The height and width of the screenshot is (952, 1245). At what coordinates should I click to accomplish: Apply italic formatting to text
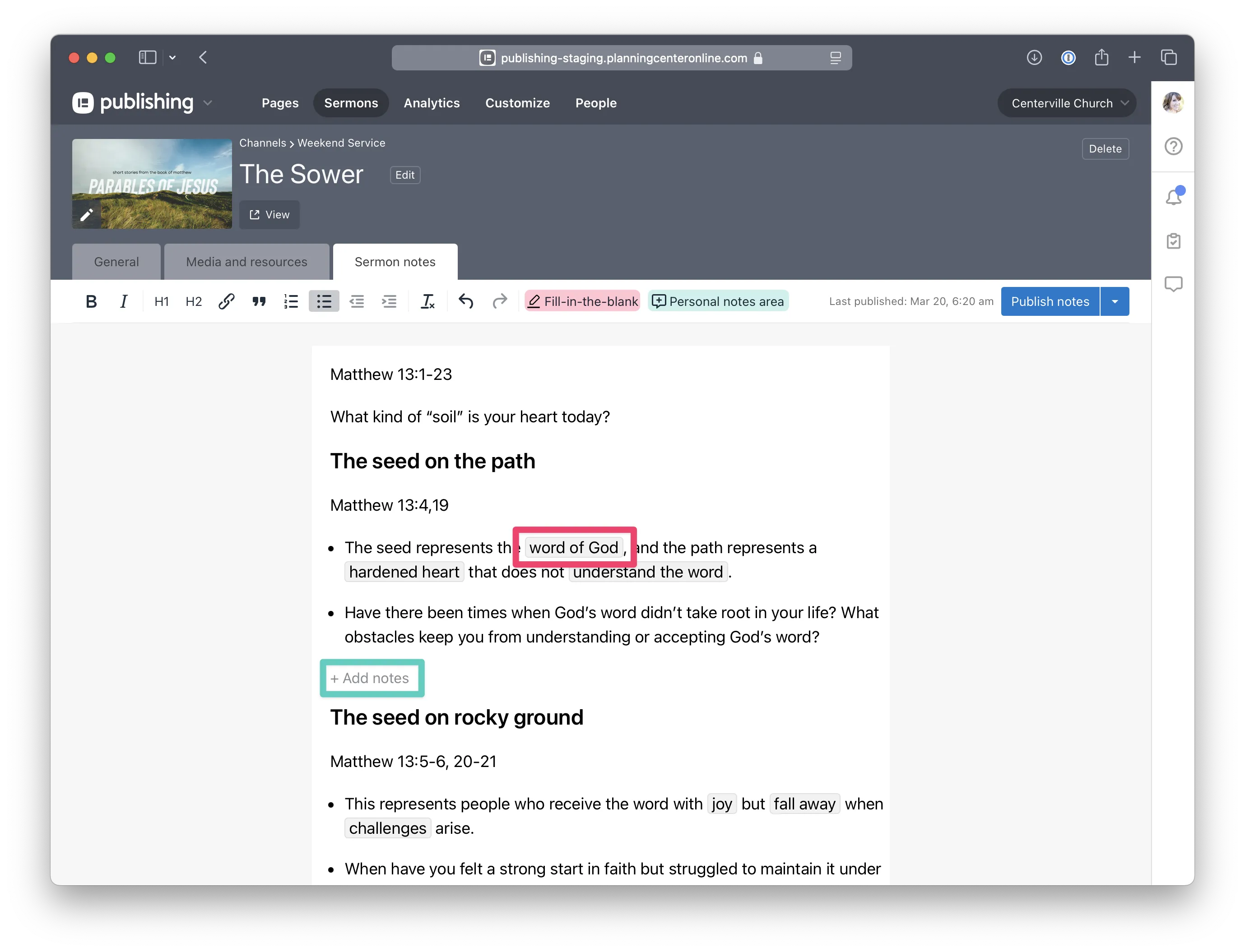[x=124, y=301]
